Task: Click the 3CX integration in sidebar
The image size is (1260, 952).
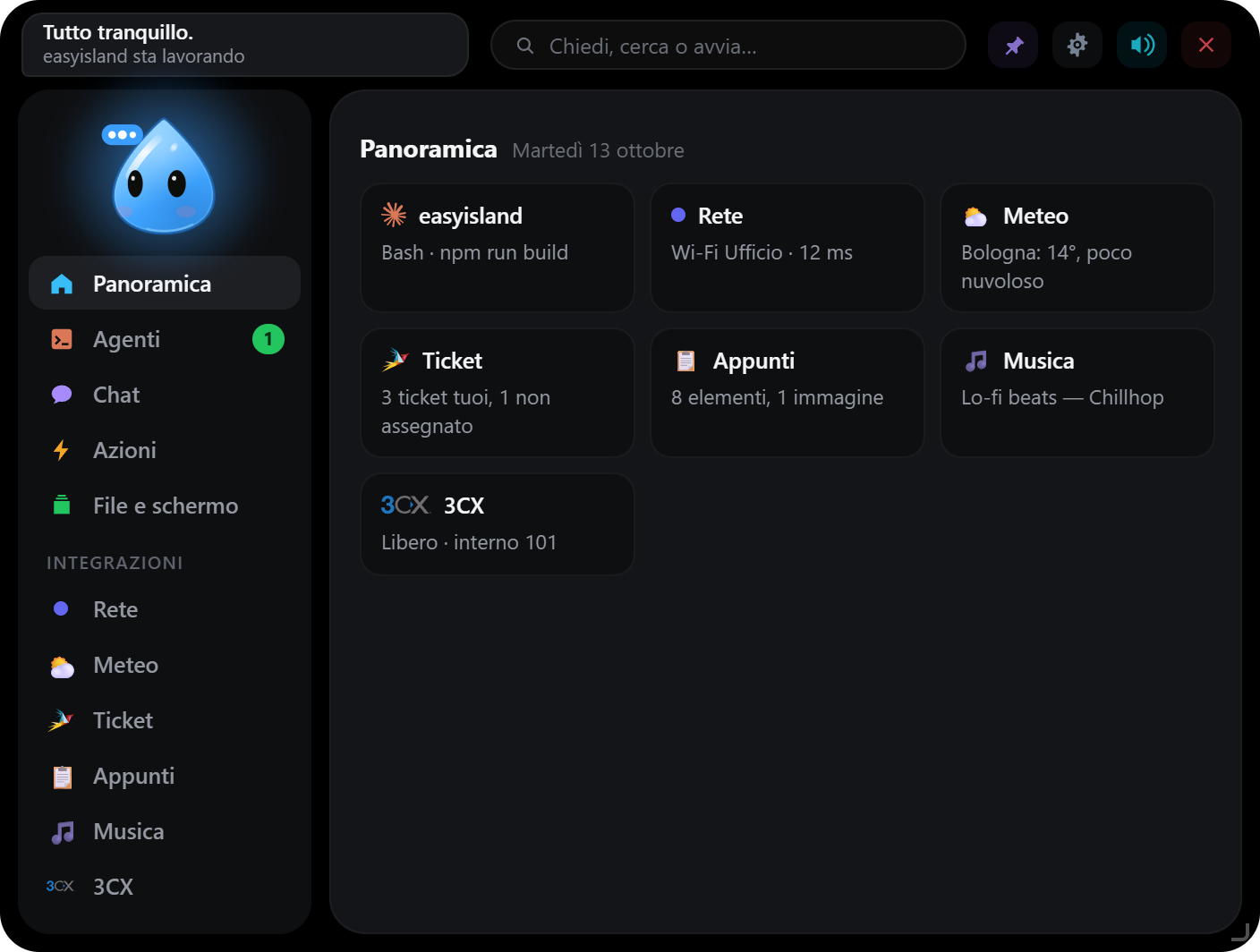Action: point(165,887)
